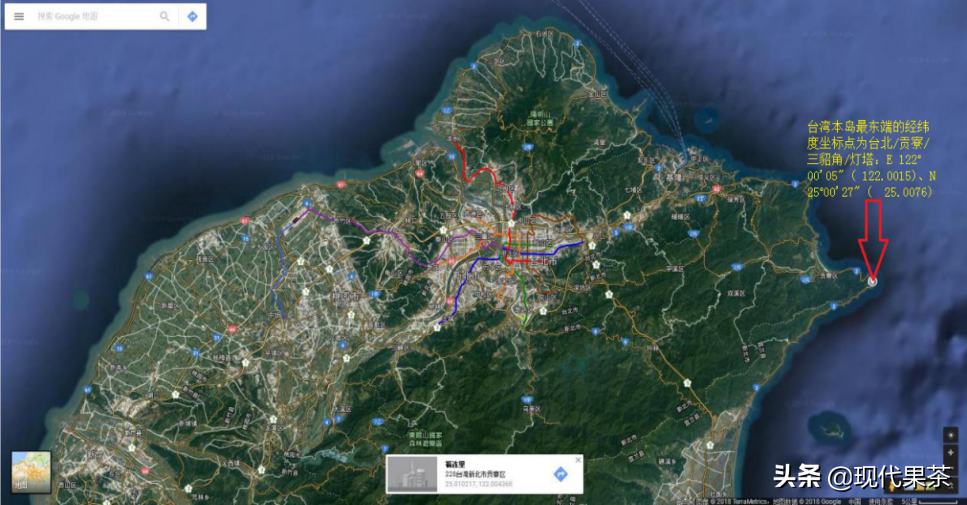
Task: Click the 平溪区 map label
Action: pos(675,269)
